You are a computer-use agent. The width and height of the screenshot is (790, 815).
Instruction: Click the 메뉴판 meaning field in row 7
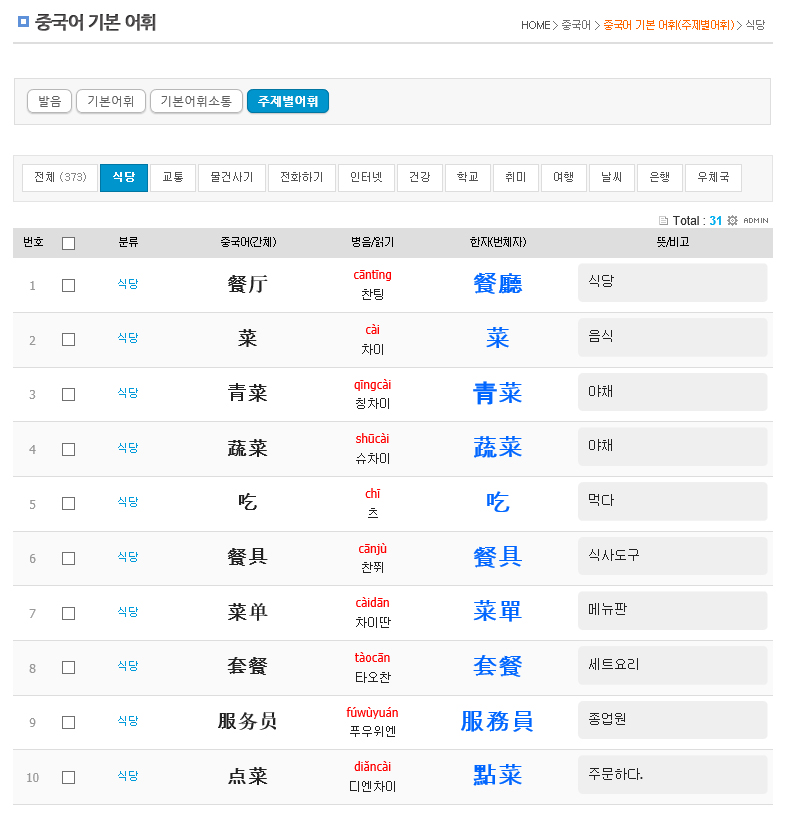point(672,610)
